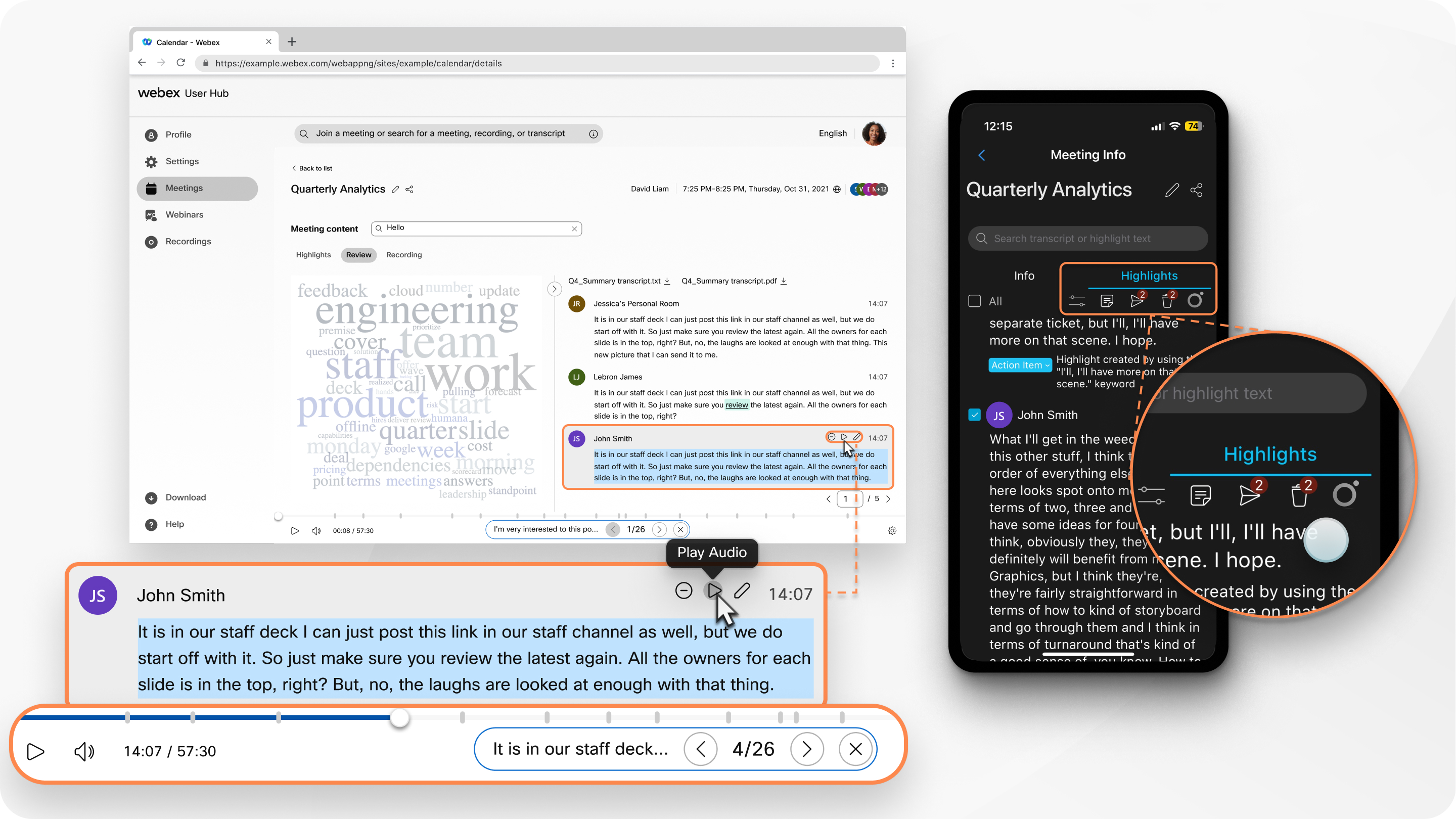1456x819 pixels.
Task: Click the close button on search result bar
Action: click(855, 750)
